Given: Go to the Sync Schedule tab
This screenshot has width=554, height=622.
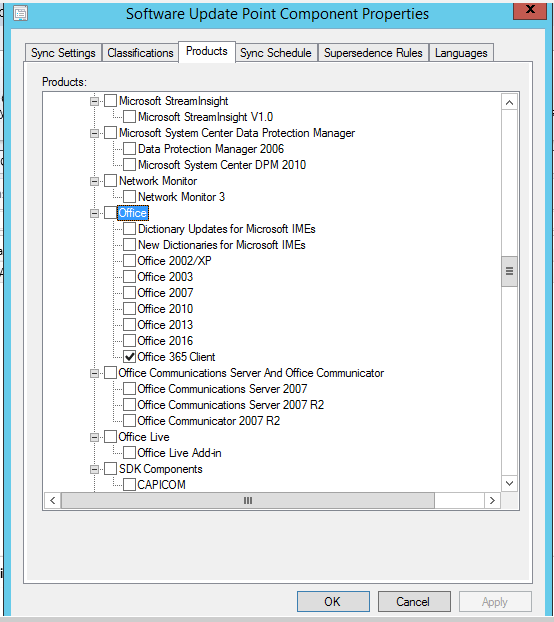Looking at the screenshot, I should (x=276, y=53).
